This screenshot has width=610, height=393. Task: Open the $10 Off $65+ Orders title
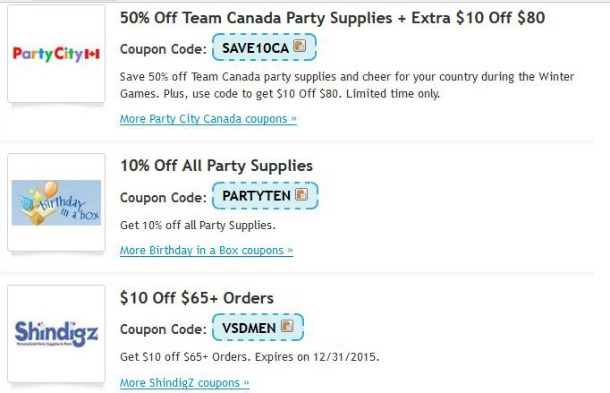click(x=196, y=298)
